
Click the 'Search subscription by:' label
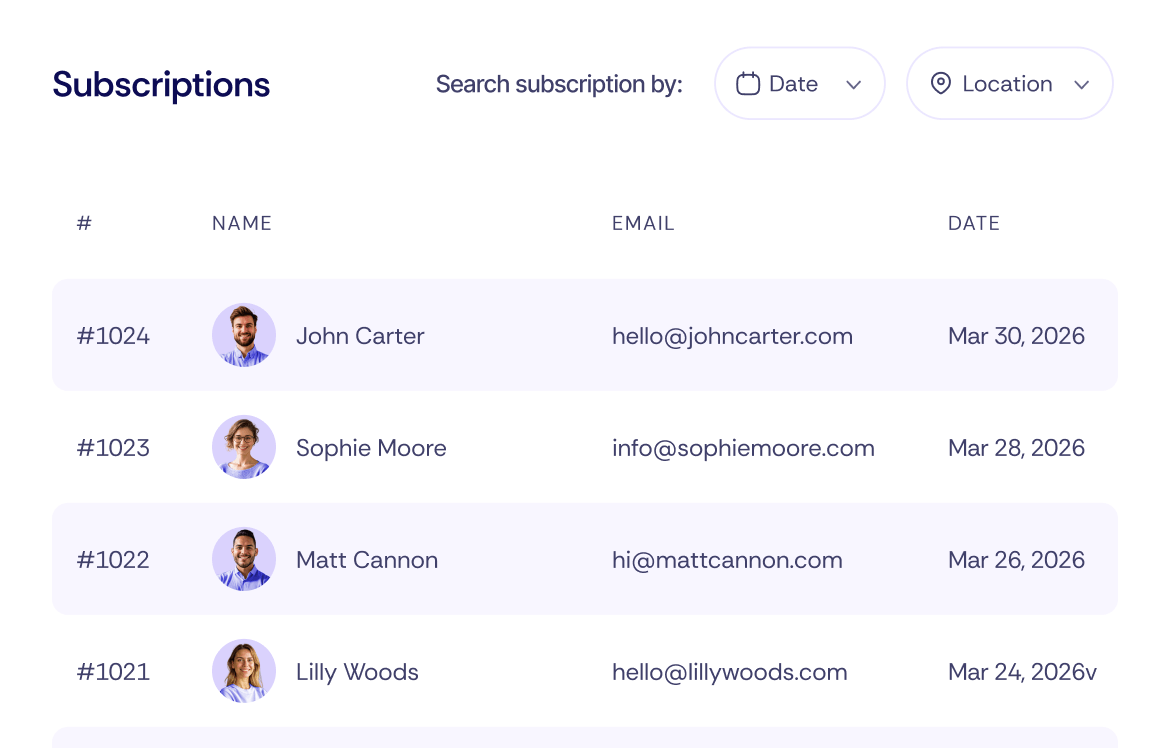[559, 85]
